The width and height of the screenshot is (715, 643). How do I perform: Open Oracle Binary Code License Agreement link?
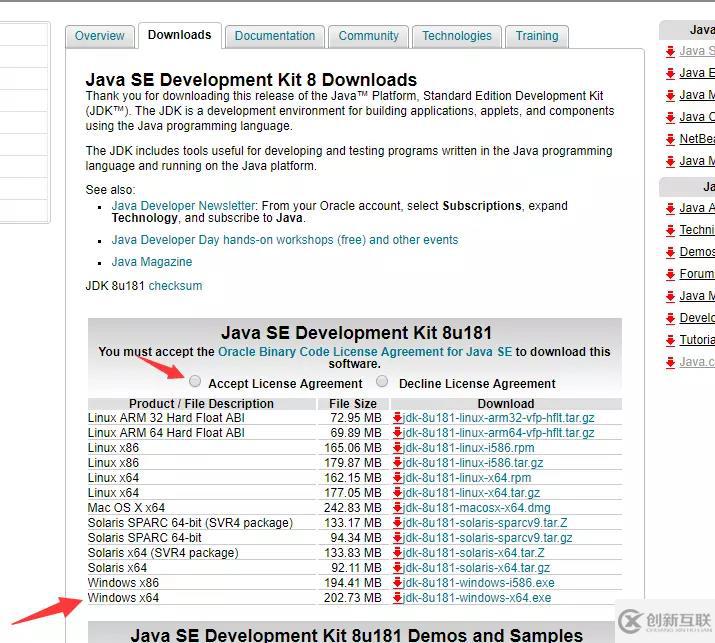pos(365,352)
